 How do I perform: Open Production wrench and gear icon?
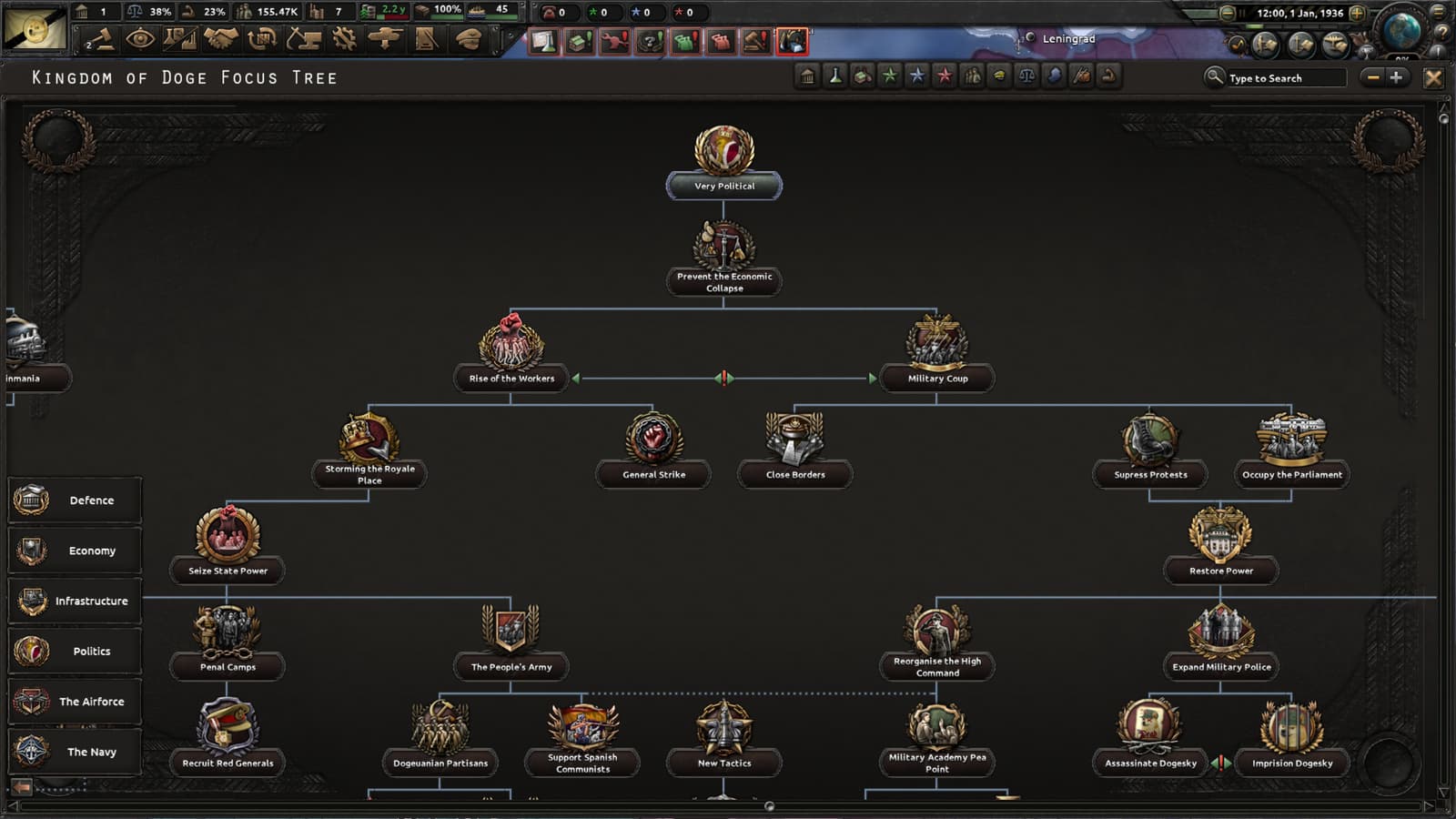click(x=344, y=38)
